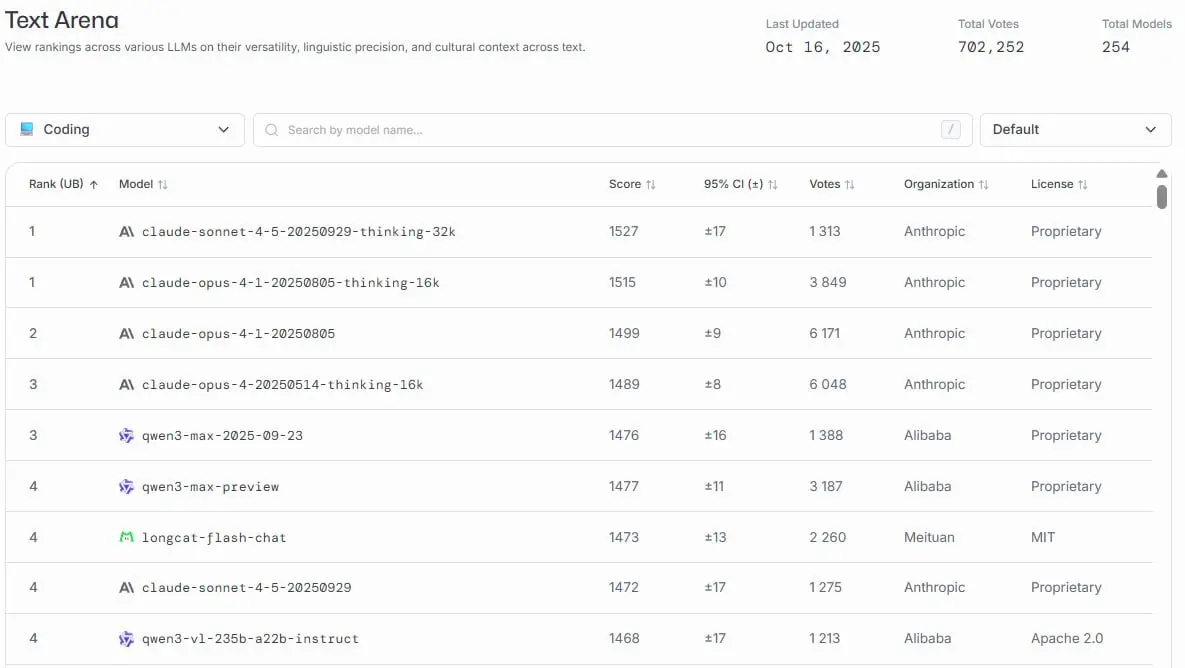The width and height of the screenshot is (1185, 668).
Task: Open claude-opus-4-1-20250805-thinking-16k model link
Action: pyautogui.click(x=290, y=283)
